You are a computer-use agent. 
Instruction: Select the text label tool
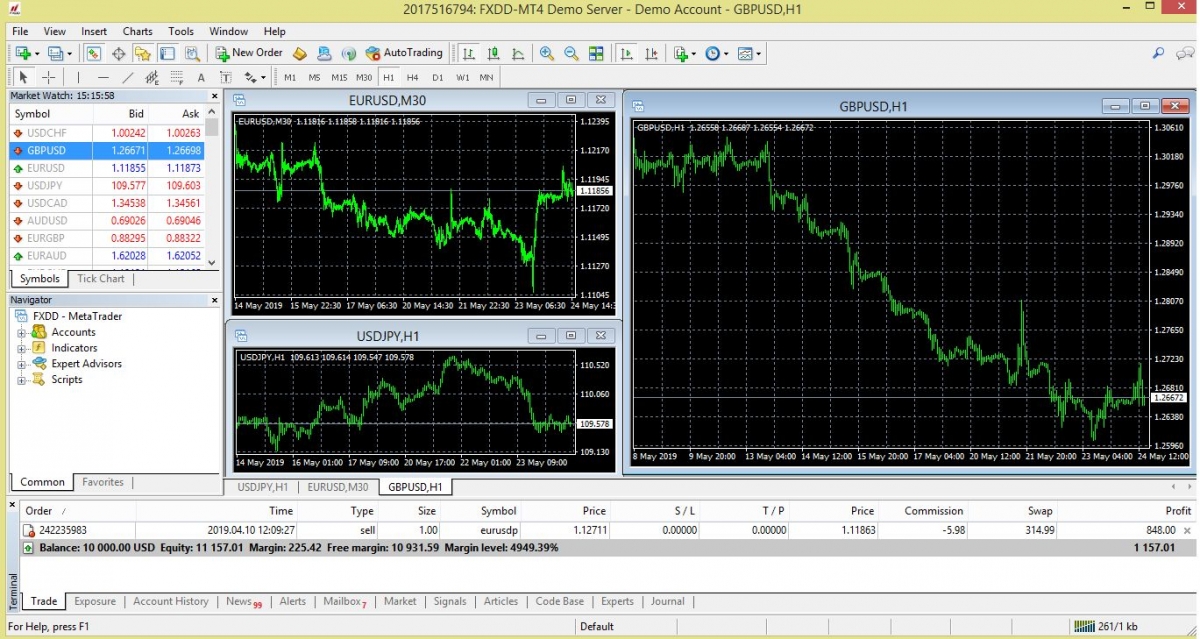click(225, 77)
